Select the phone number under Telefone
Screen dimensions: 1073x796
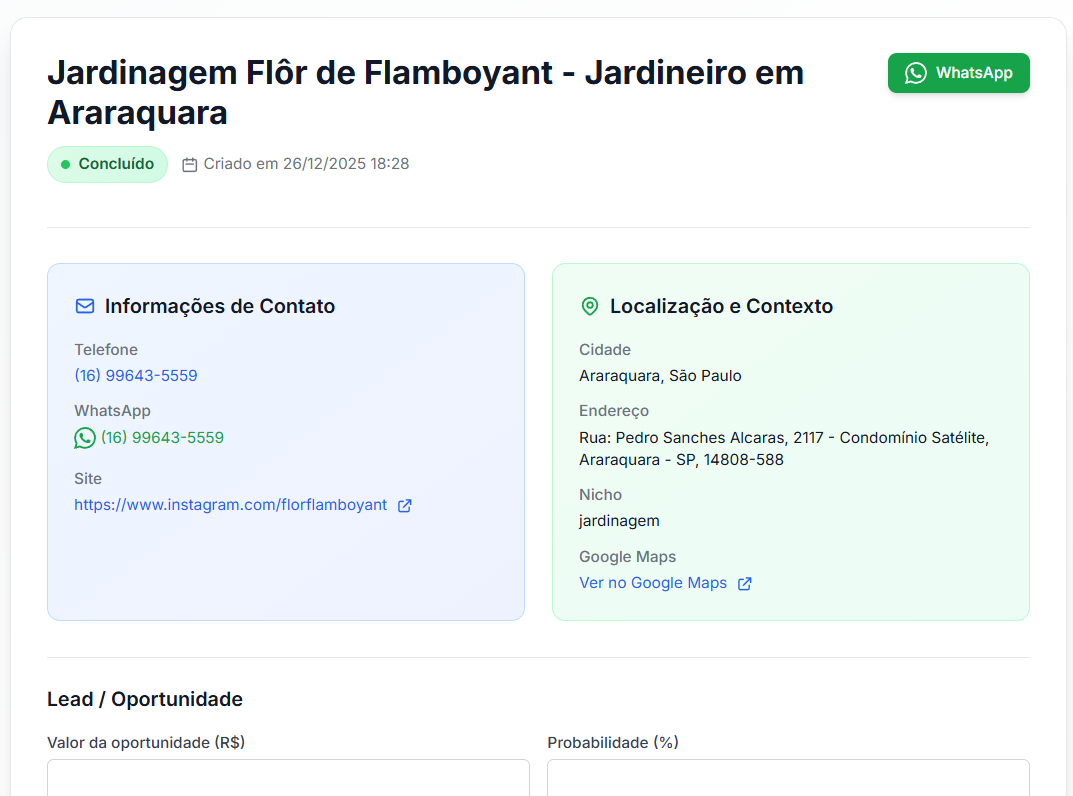[x=136, y=375]
